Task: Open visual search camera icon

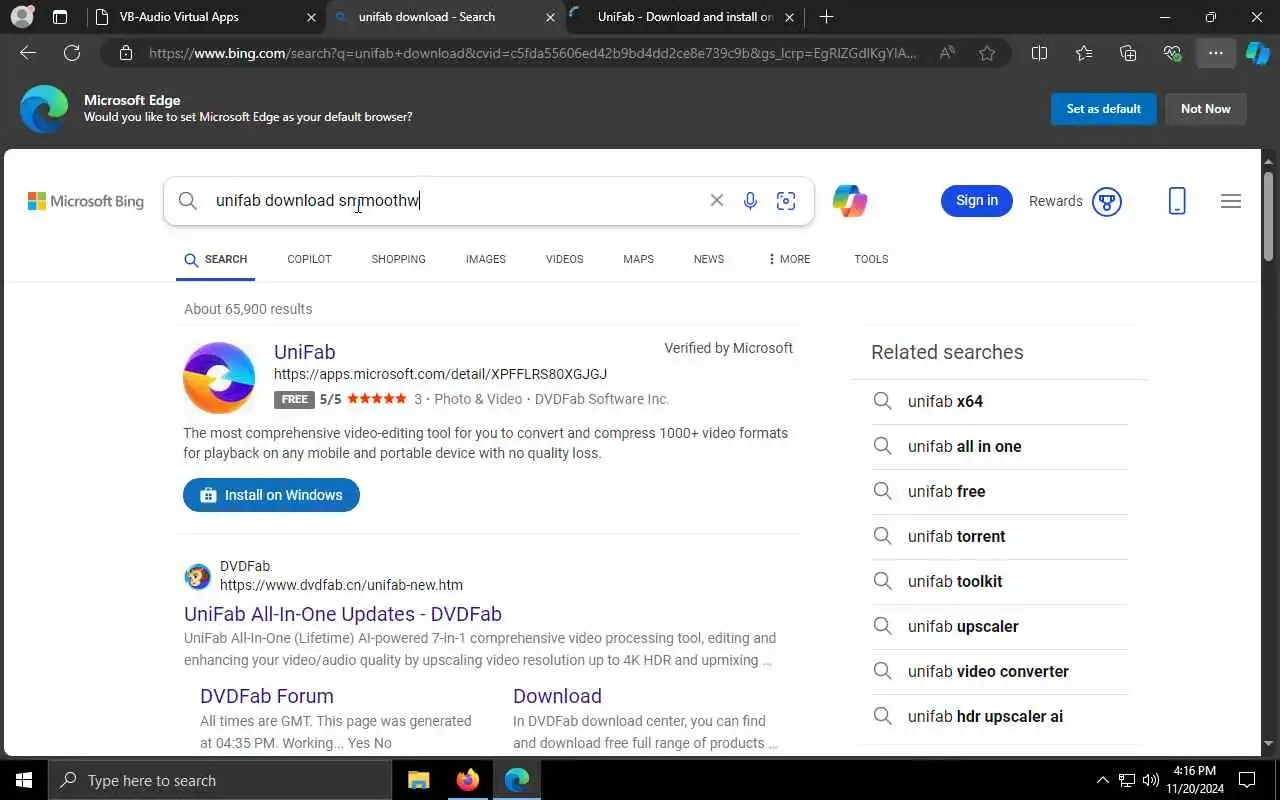Action: point(786,201)
